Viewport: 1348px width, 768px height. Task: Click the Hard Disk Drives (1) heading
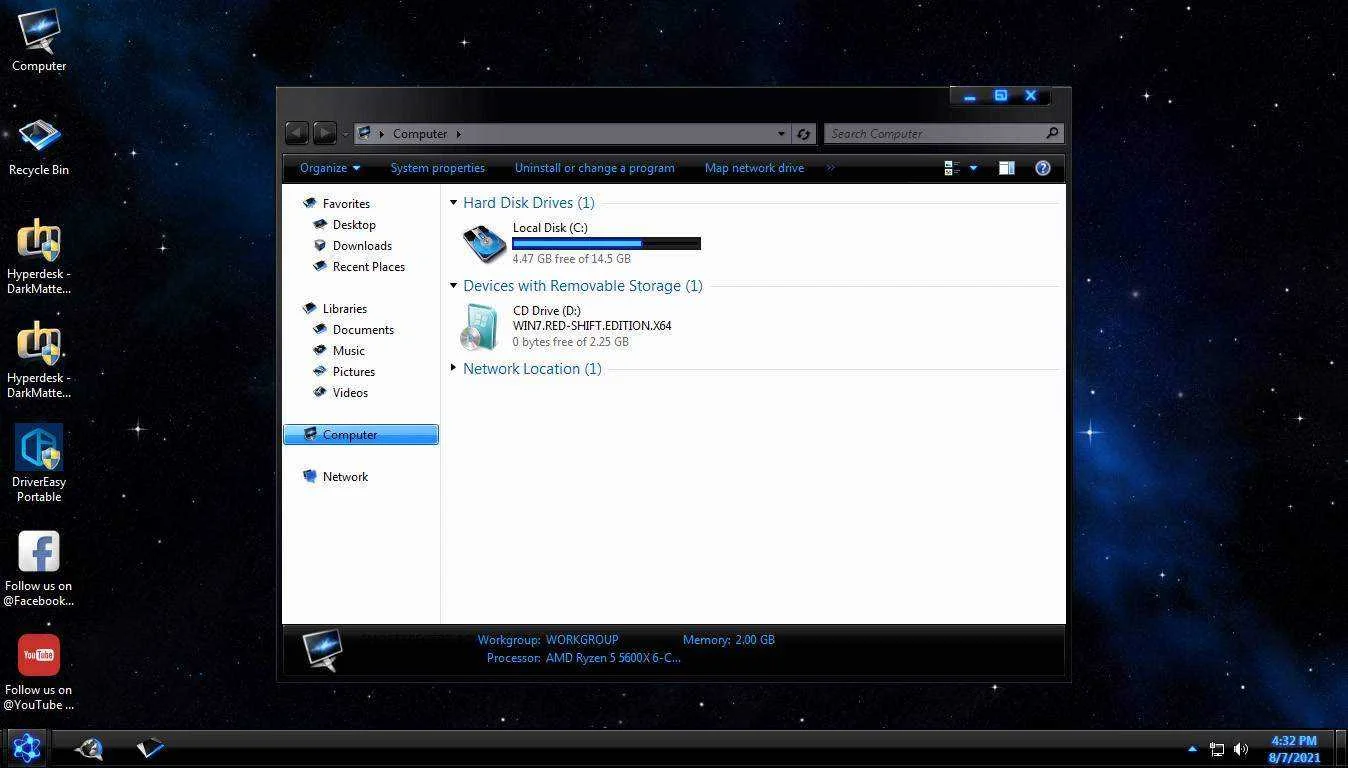pos(529,203)
